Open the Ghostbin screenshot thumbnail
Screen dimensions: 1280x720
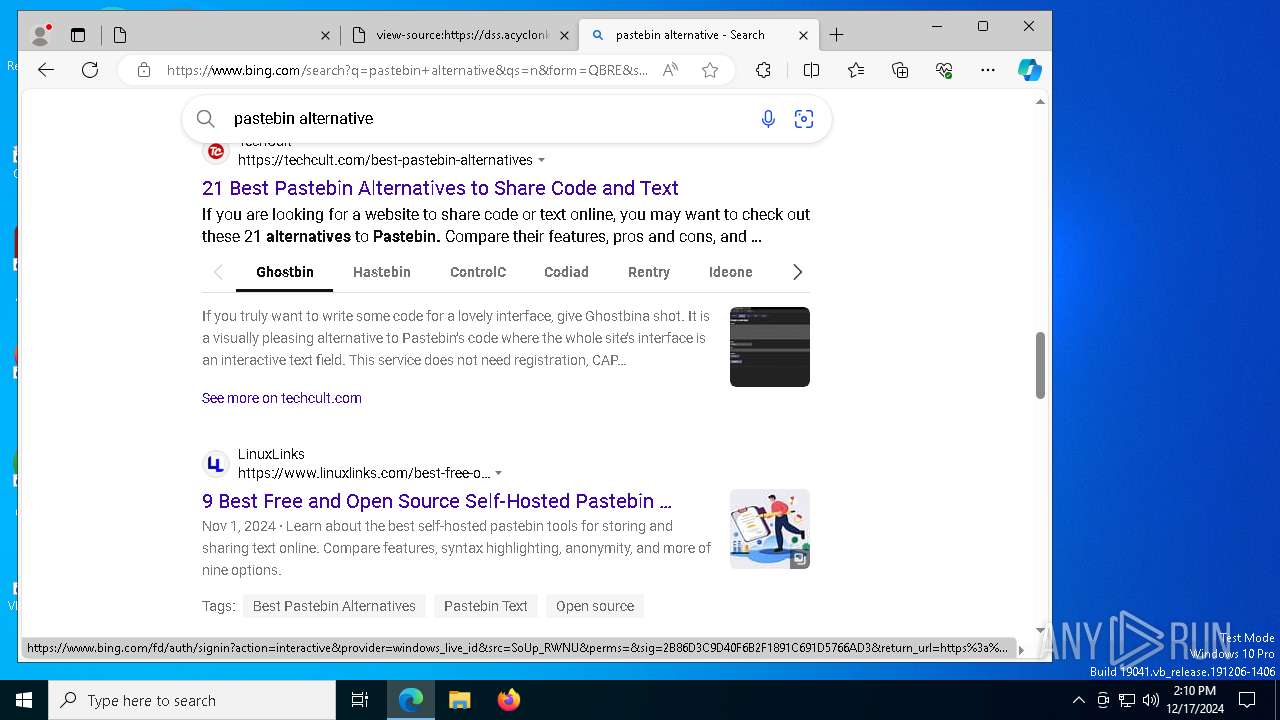[770, 347]
